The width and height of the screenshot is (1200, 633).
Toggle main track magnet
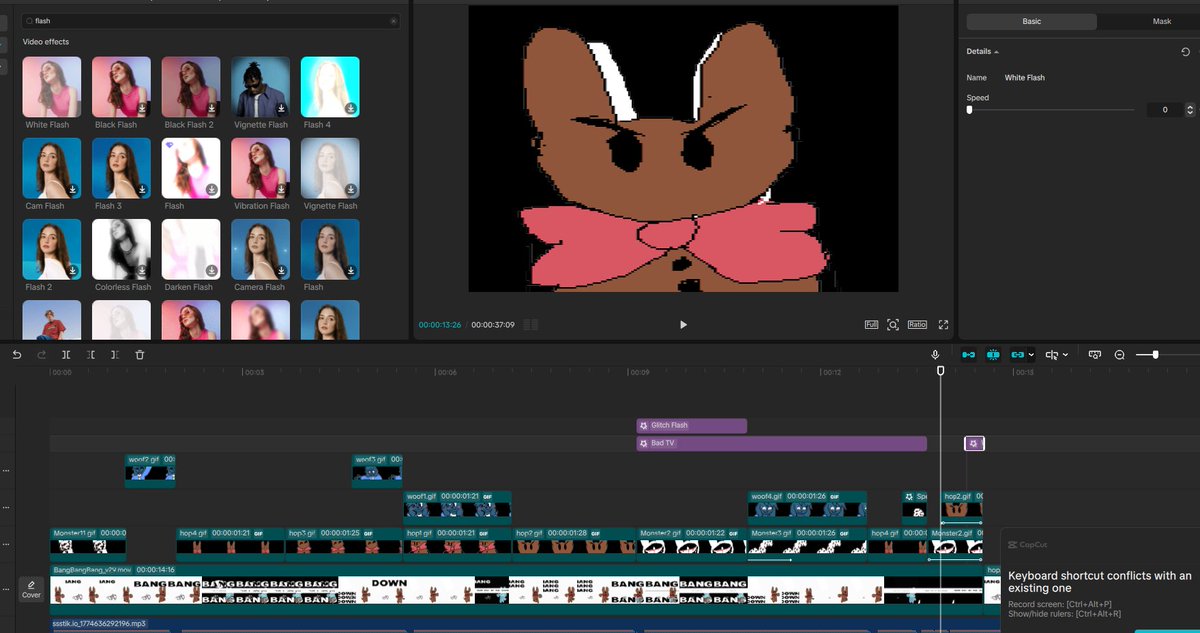(968, 355)
